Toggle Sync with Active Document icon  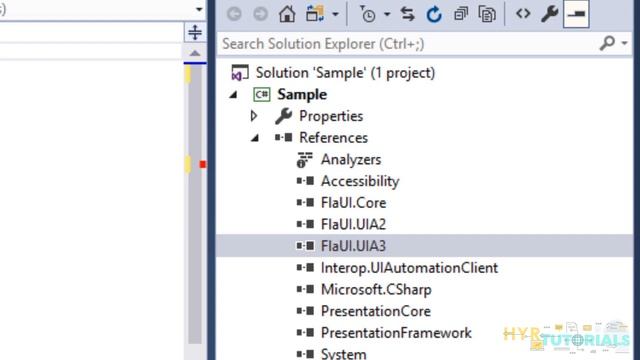(407, 14)
